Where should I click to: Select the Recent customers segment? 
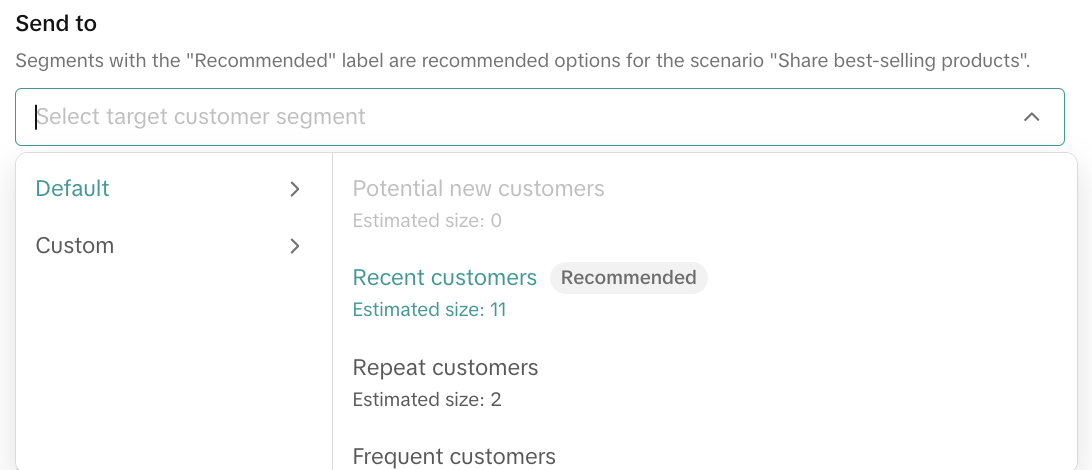click(x=445, y=278)
